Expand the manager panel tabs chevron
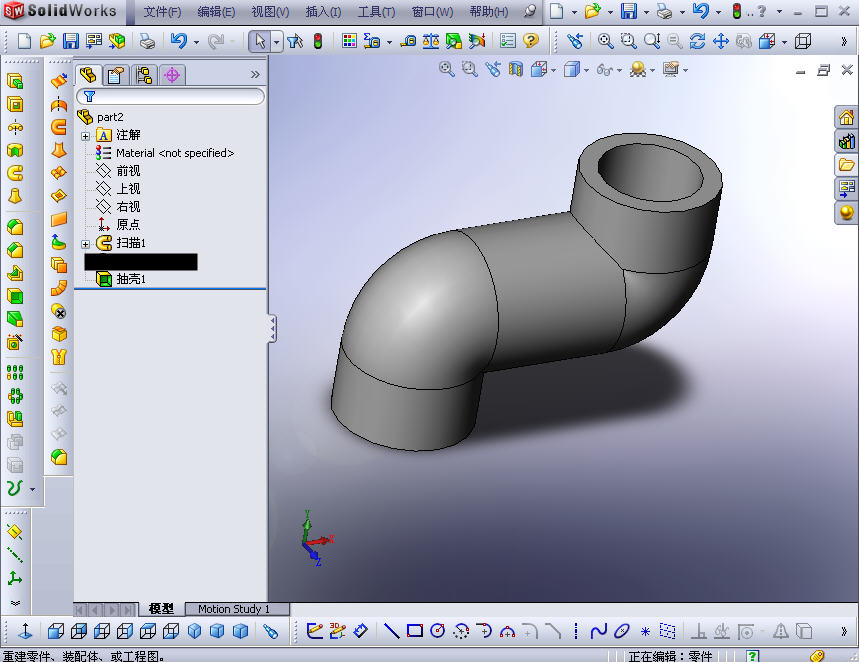Viewport: 859px width, 662px height. (x=255, y=75)
